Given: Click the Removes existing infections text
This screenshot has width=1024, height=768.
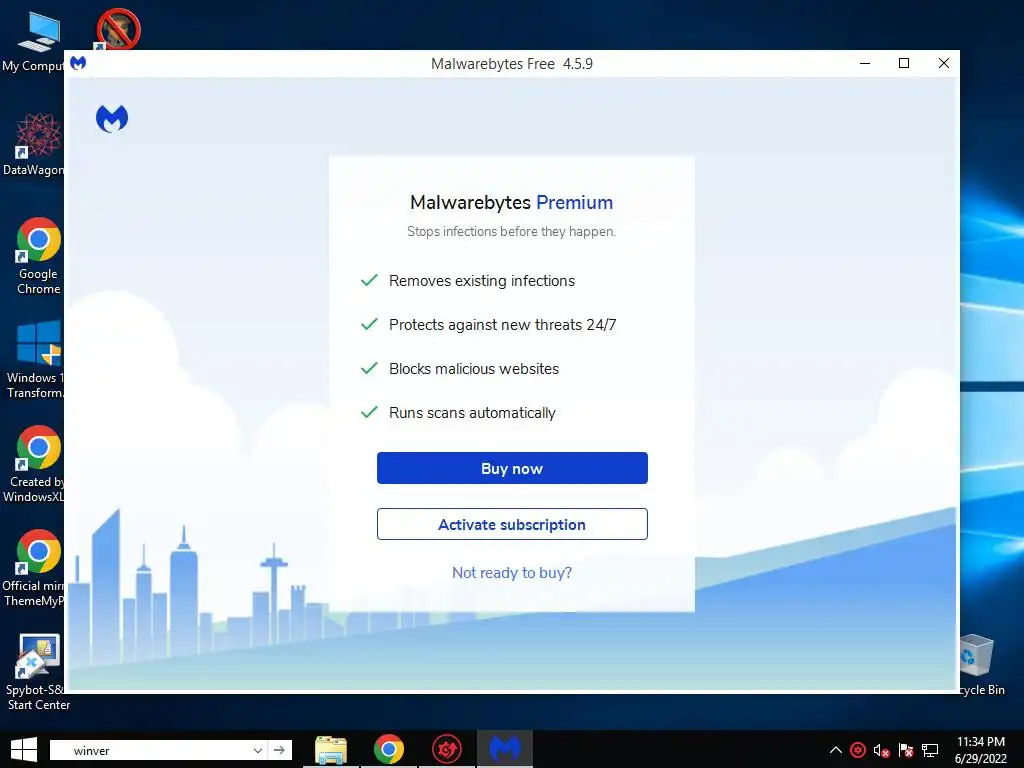Looking at the screenshot, I should coord(482,281).
